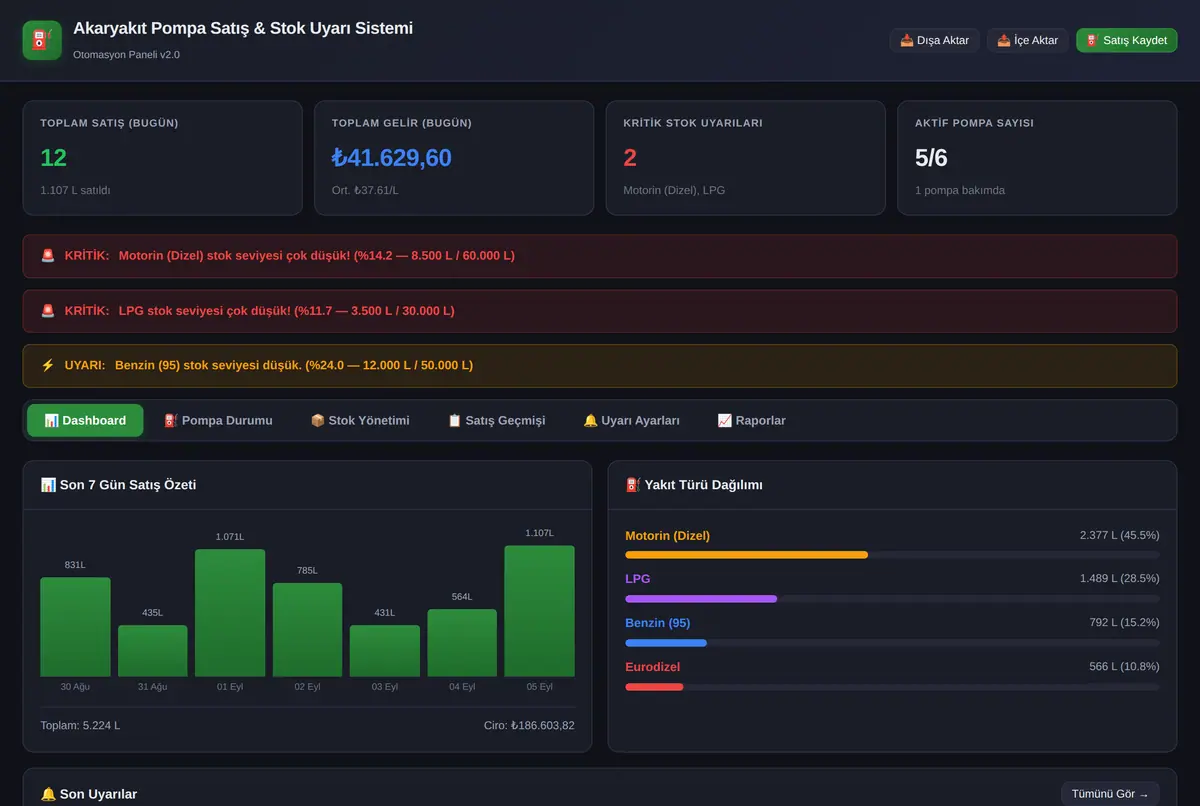This screenshot has width=1200, height=806.
Task: Open the Dashboard tab
Action: [85, 421]
